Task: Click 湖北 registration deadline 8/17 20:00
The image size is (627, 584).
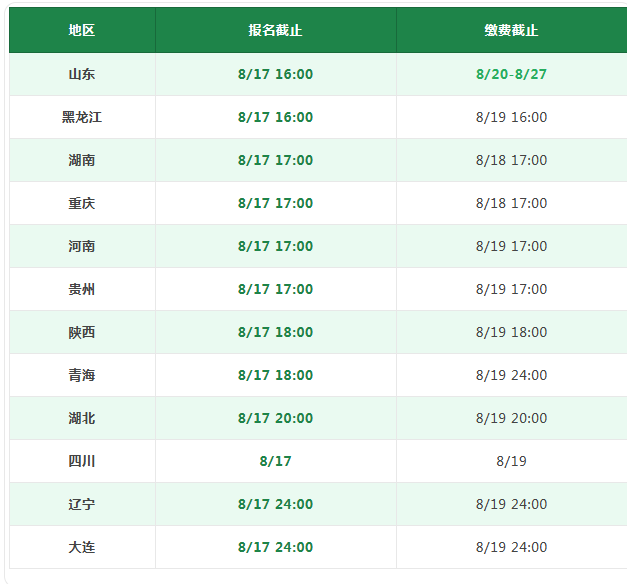Action: [276, 418]
